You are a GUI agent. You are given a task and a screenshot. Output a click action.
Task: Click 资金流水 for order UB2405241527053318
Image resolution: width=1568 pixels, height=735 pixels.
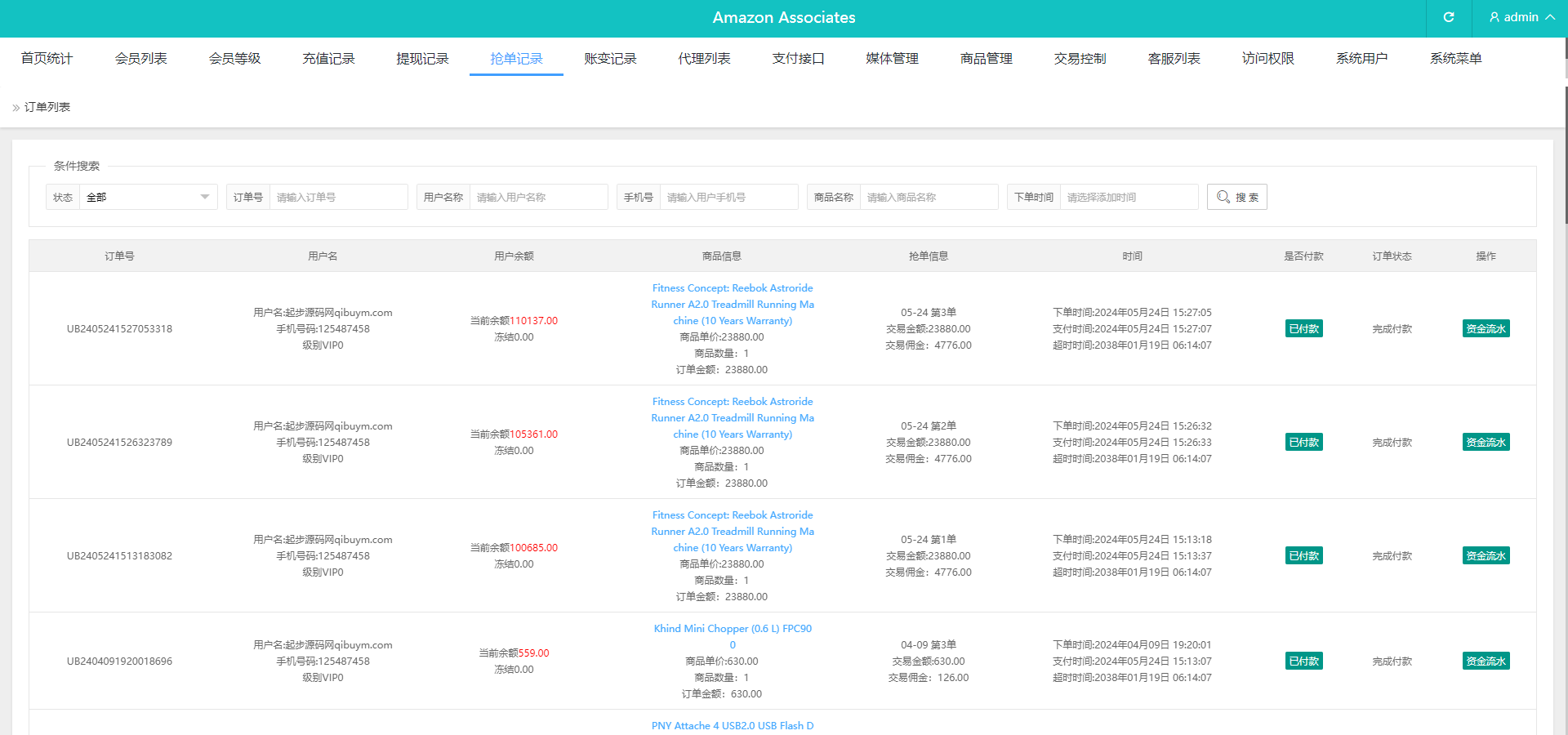pos(1486,329)
